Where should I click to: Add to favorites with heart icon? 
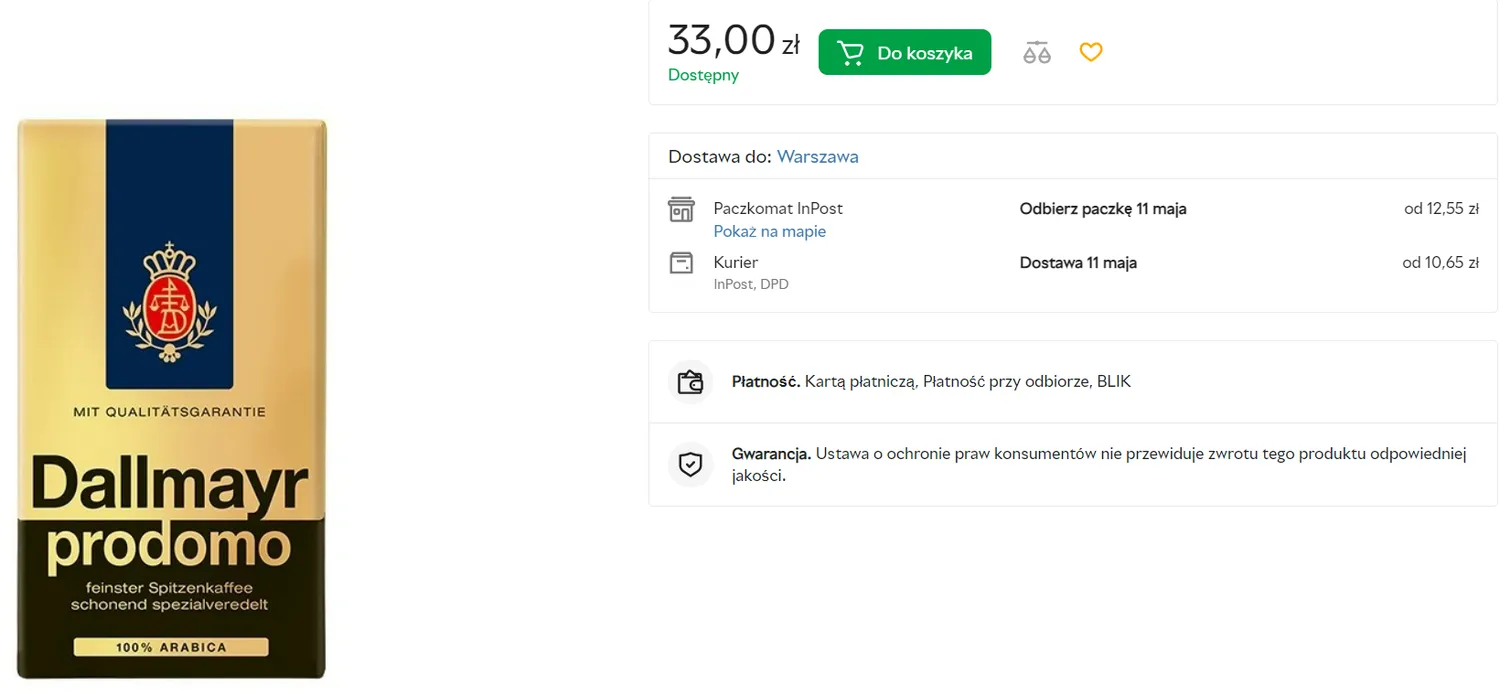[x=1091, y=52]
